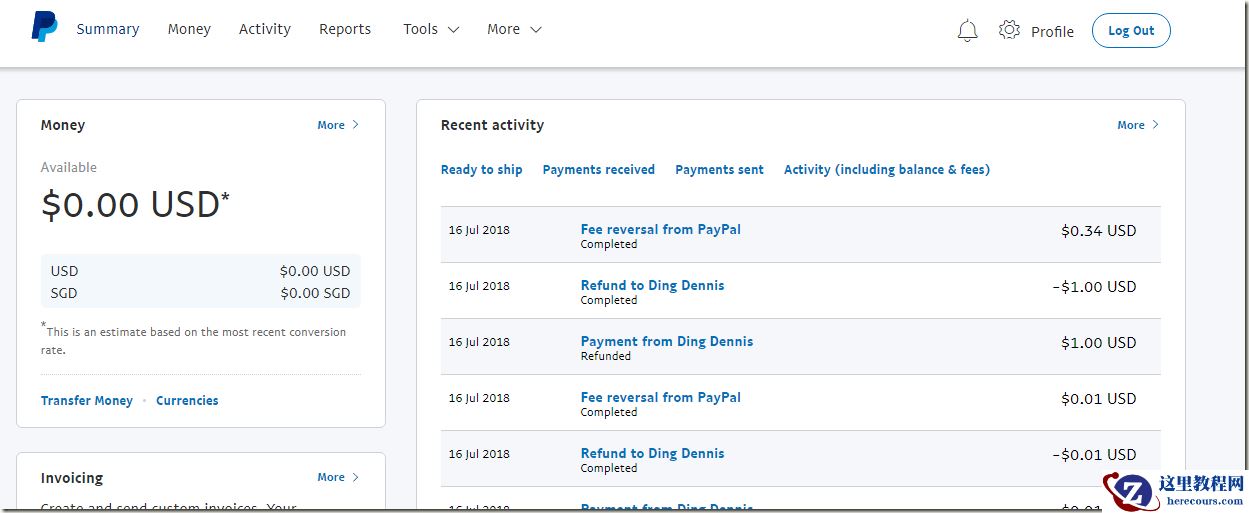Click the USD balance row
The width and height of the screenshot is (1249, 513).
200,271
